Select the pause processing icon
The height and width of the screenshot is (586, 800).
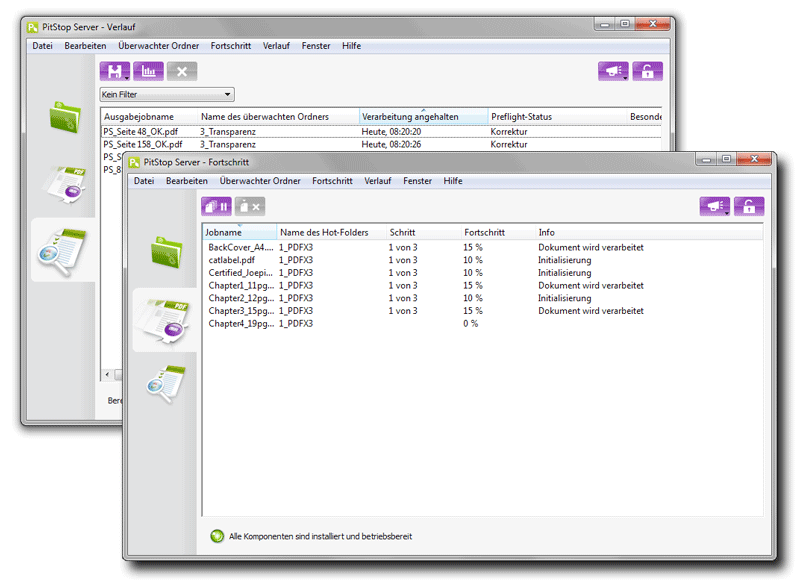[216, 205]
